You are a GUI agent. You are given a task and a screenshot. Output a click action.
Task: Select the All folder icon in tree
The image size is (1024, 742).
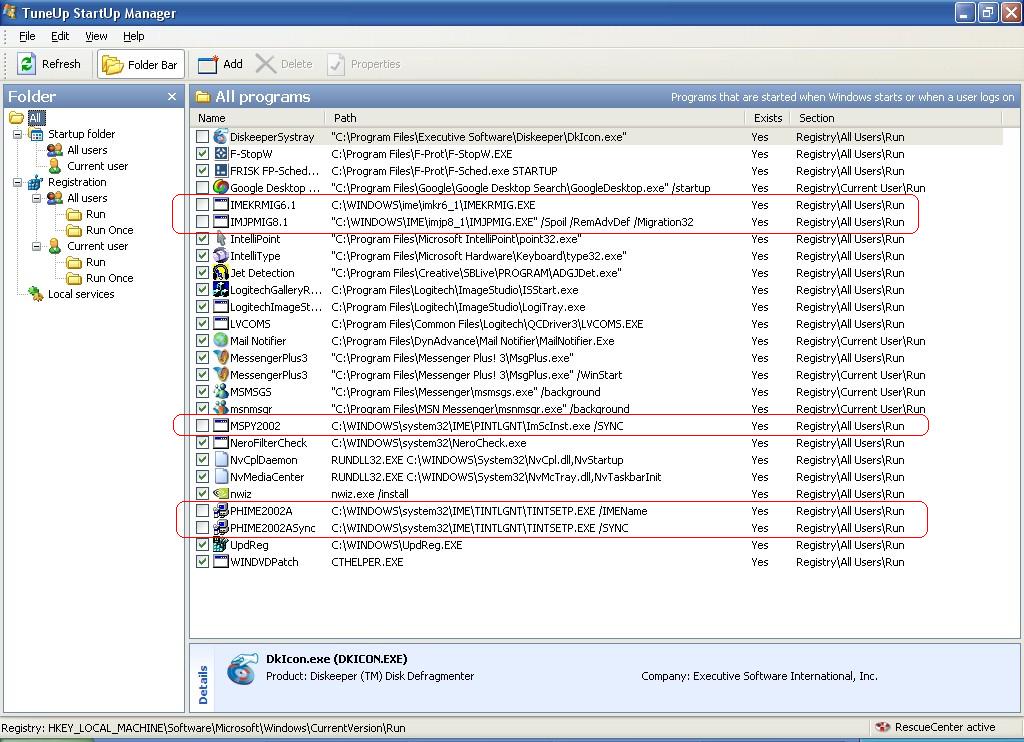16,118
